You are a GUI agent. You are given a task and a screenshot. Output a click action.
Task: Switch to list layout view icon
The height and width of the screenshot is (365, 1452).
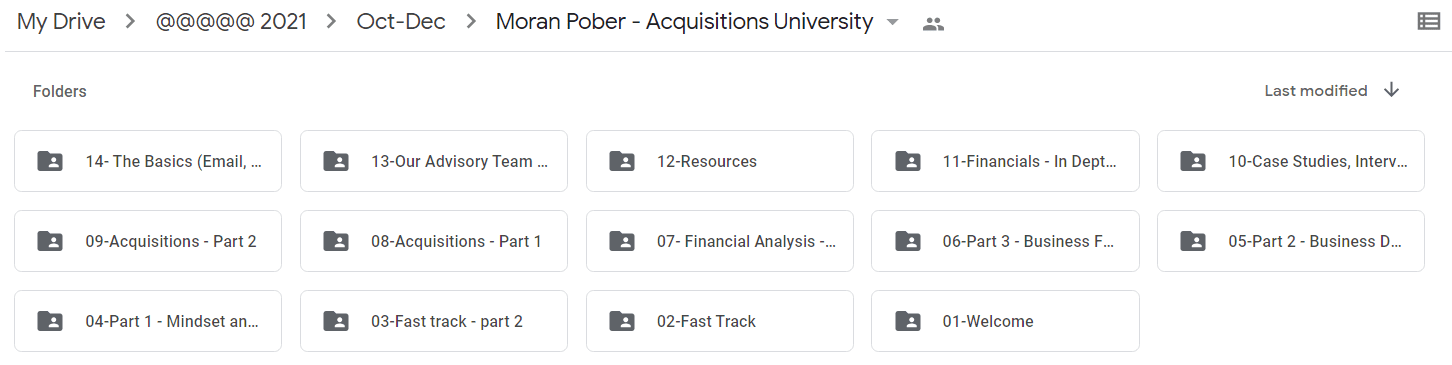[1429, 22]
